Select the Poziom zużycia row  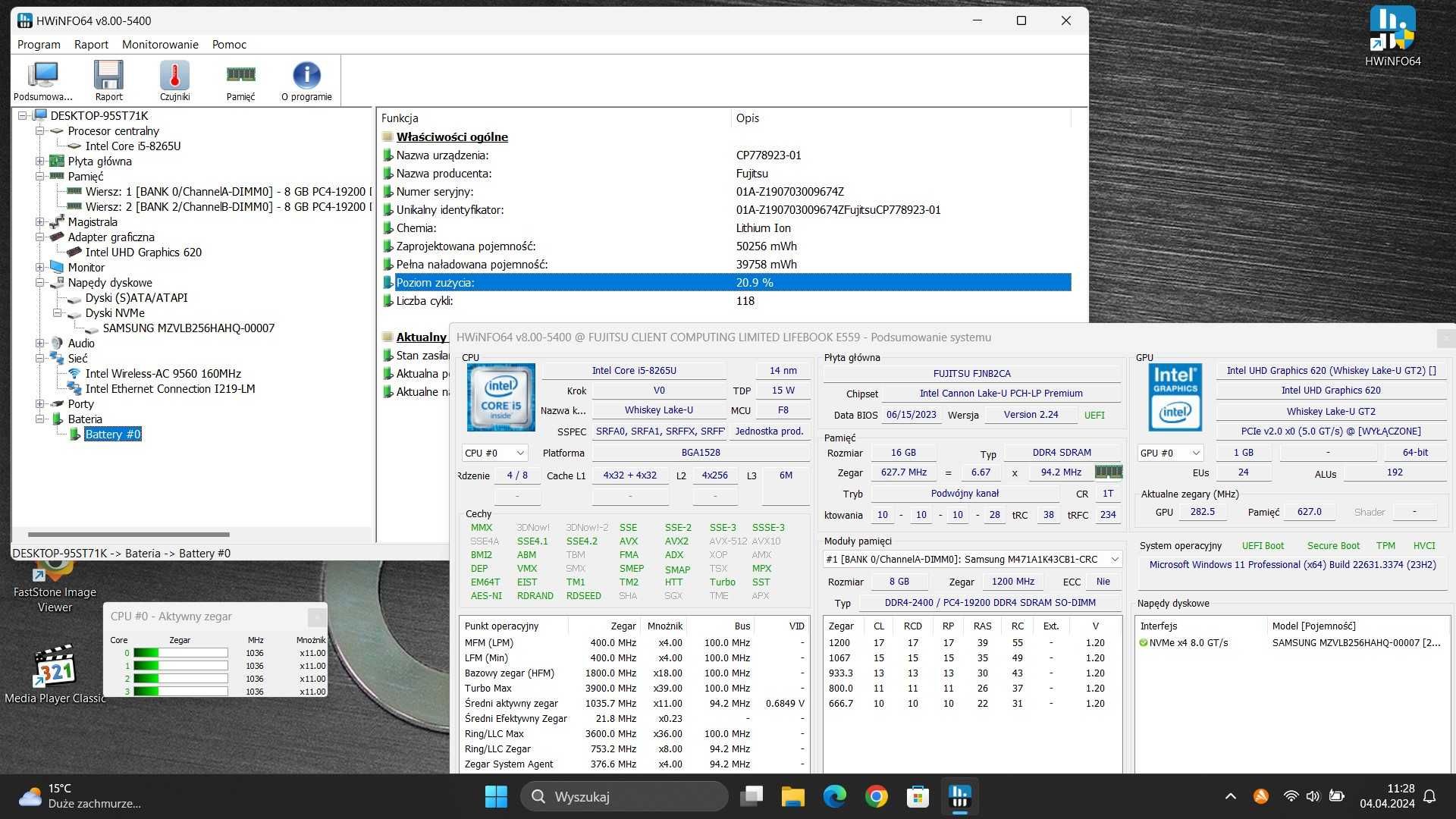point(726,282)
